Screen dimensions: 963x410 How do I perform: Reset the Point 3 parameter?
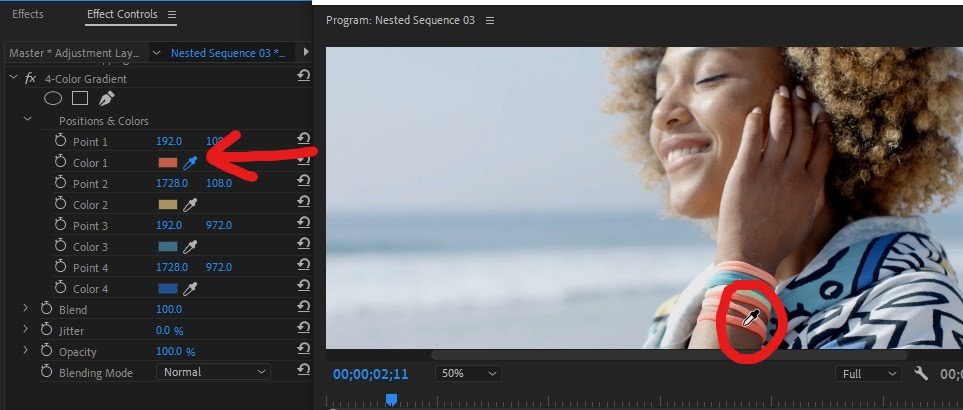[x=303, y=222]
